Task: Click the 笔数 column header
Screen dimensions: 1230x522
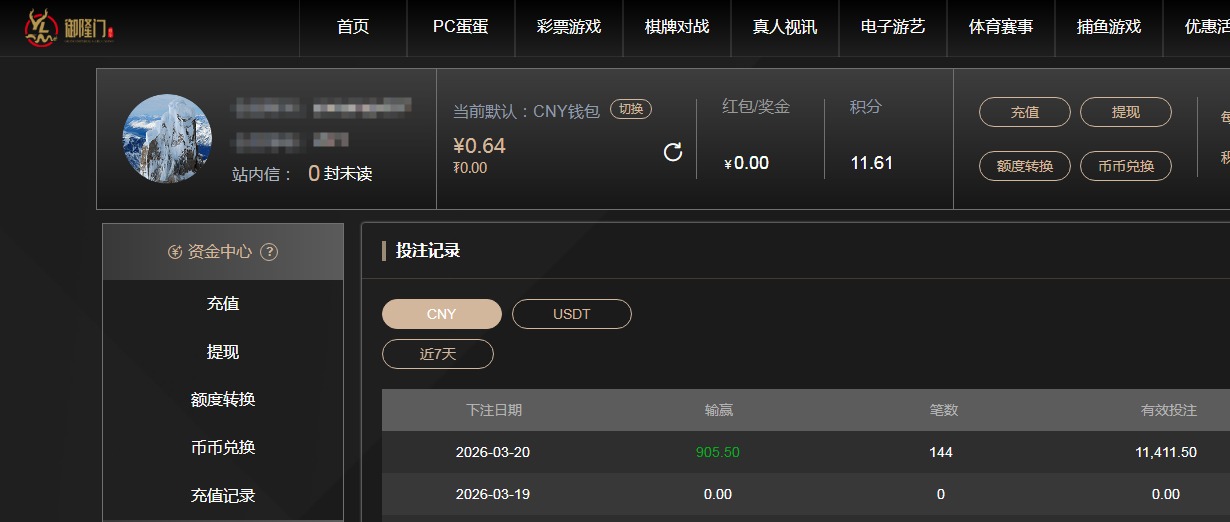Action: (943, 410)
